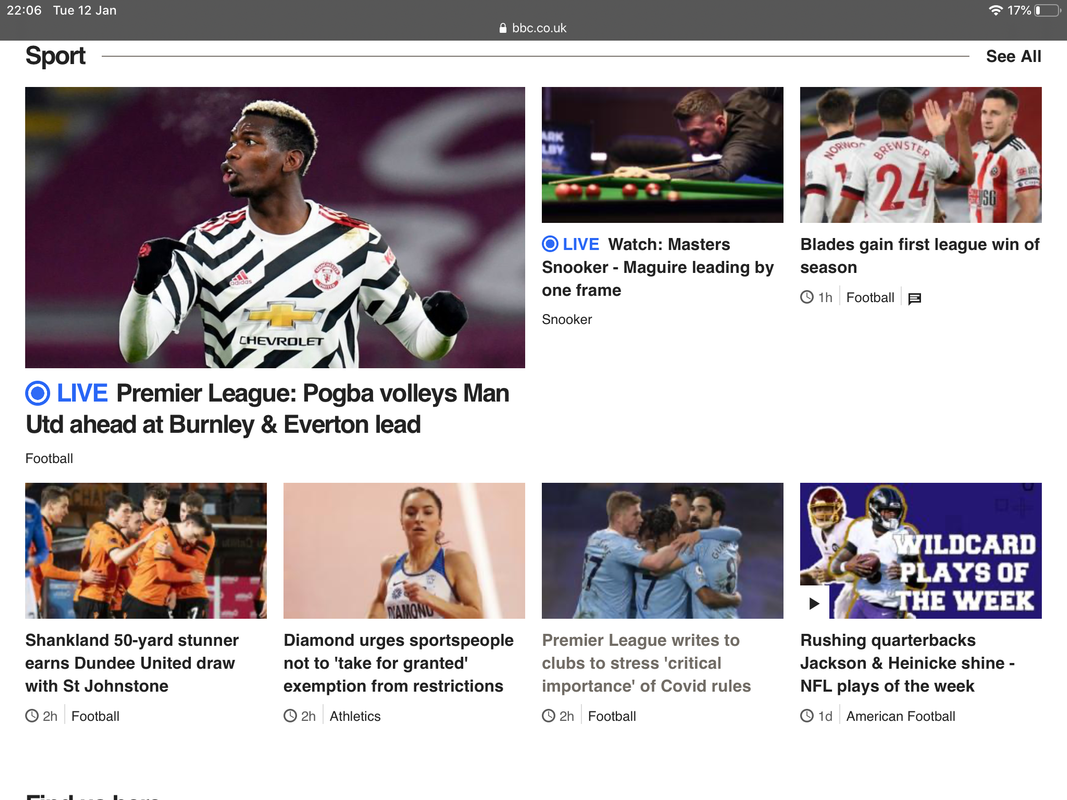The width and height of the screenshot is (1067, 800).
Task: Open the Dundee United celebration photo
Action: pos(146,550)
